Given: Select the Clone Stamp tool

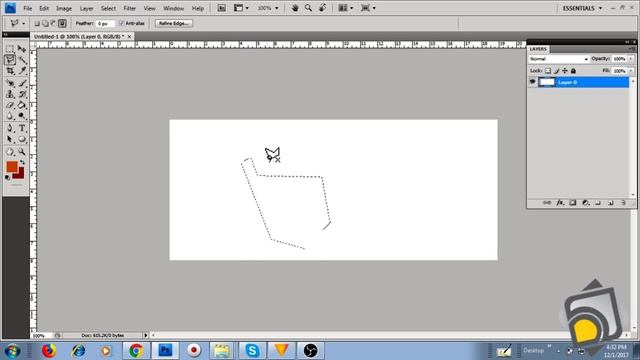Looking at the screenshot, I should tap(10, 94).
